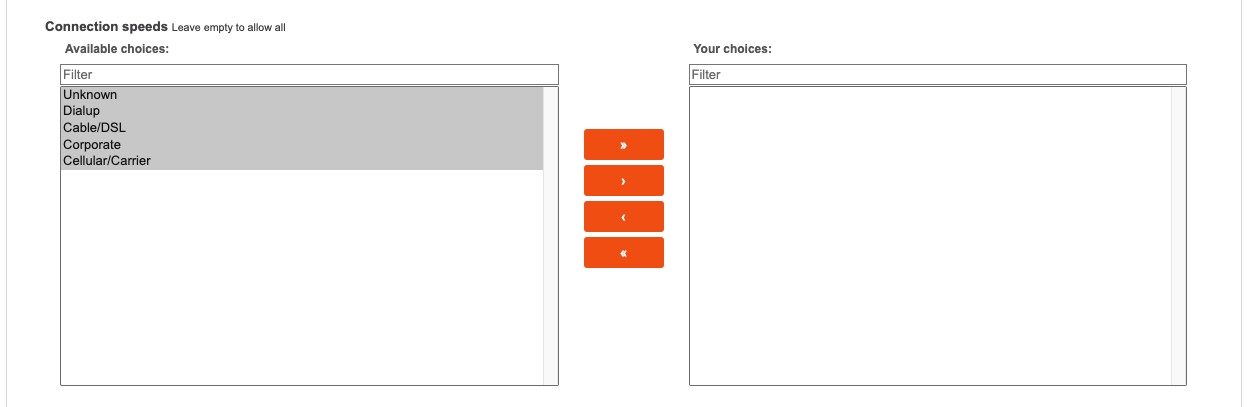The width and height of the screenshot is (1248, 407).
Task: Click the "Available choices:" label
Action: click(117, 49)
